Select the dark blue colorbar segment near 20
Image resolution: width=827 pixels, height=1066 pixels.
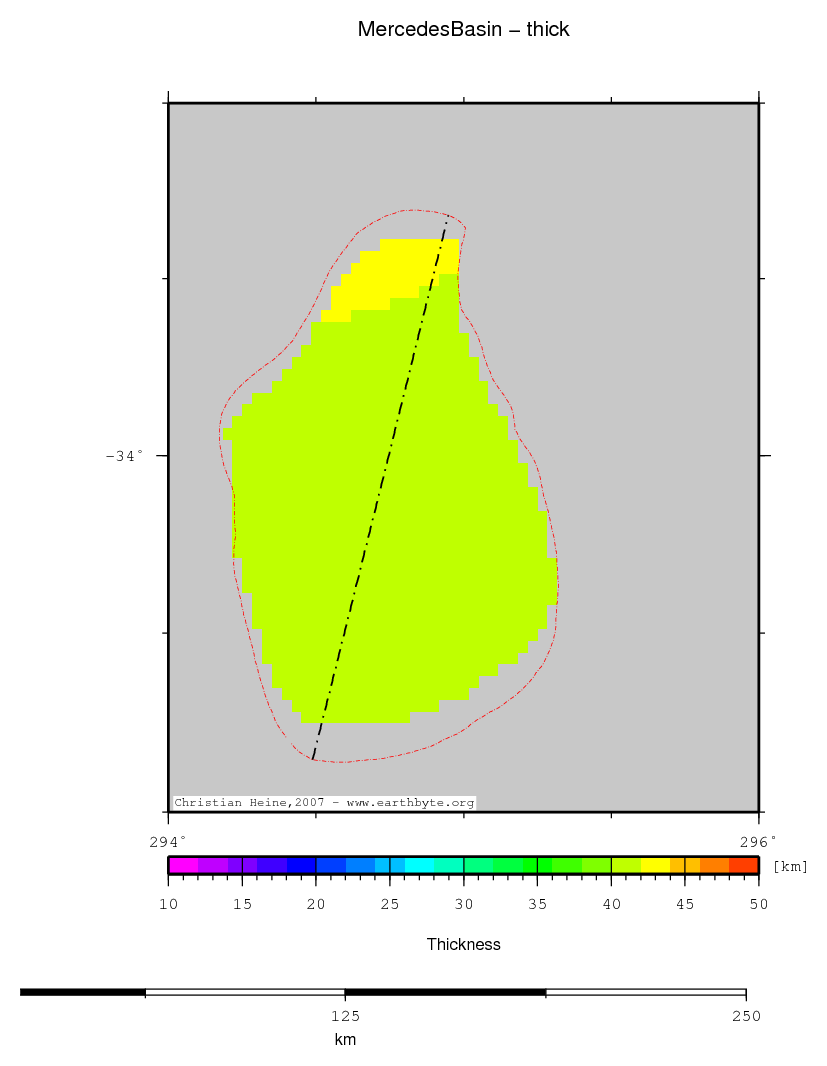pyautogui.click(x=301, y=865)
